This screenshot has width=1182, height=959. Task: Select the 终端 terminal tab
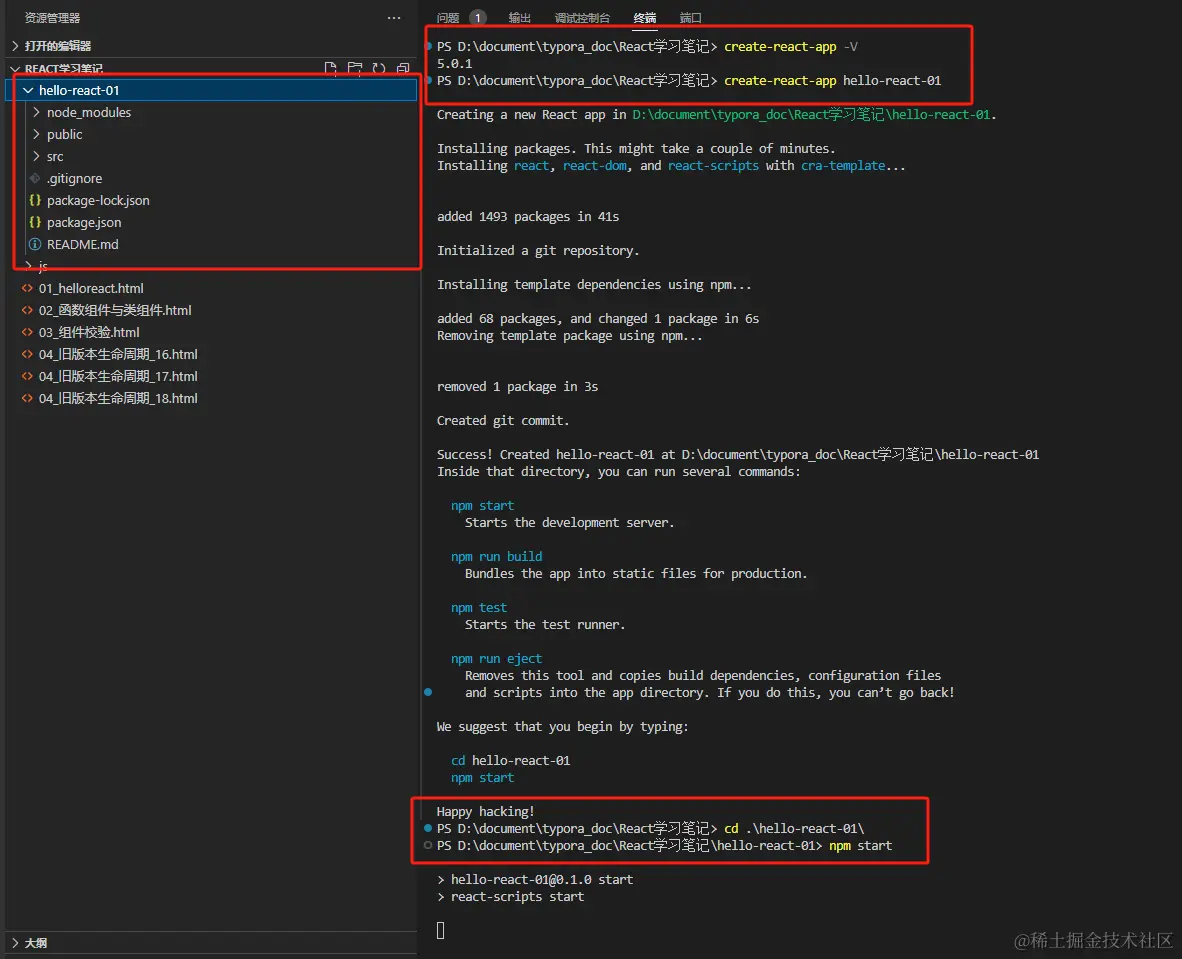[x=645, y=17]
